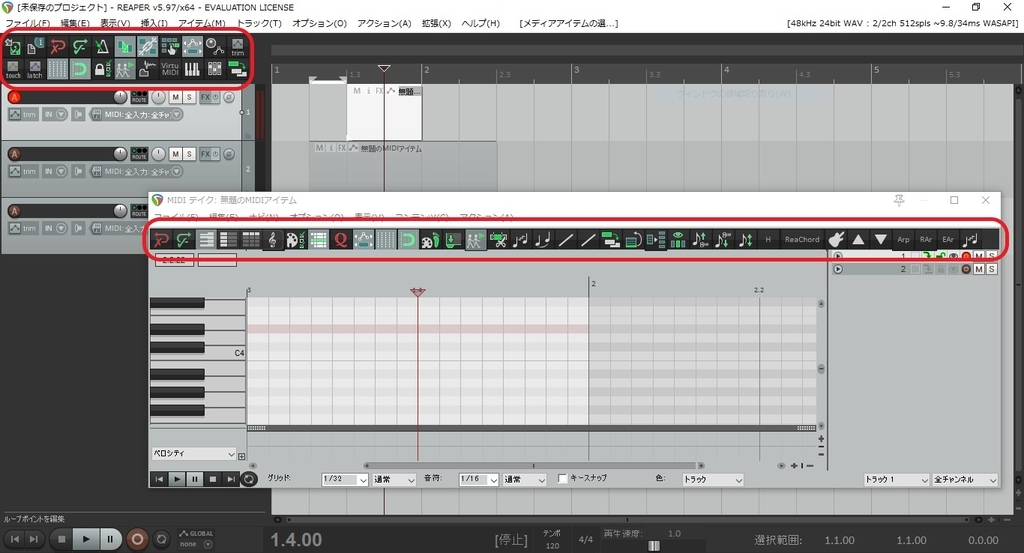Click the Virtu MIDI keyboard button
1024x553 pixels.
tap(170, 69)
